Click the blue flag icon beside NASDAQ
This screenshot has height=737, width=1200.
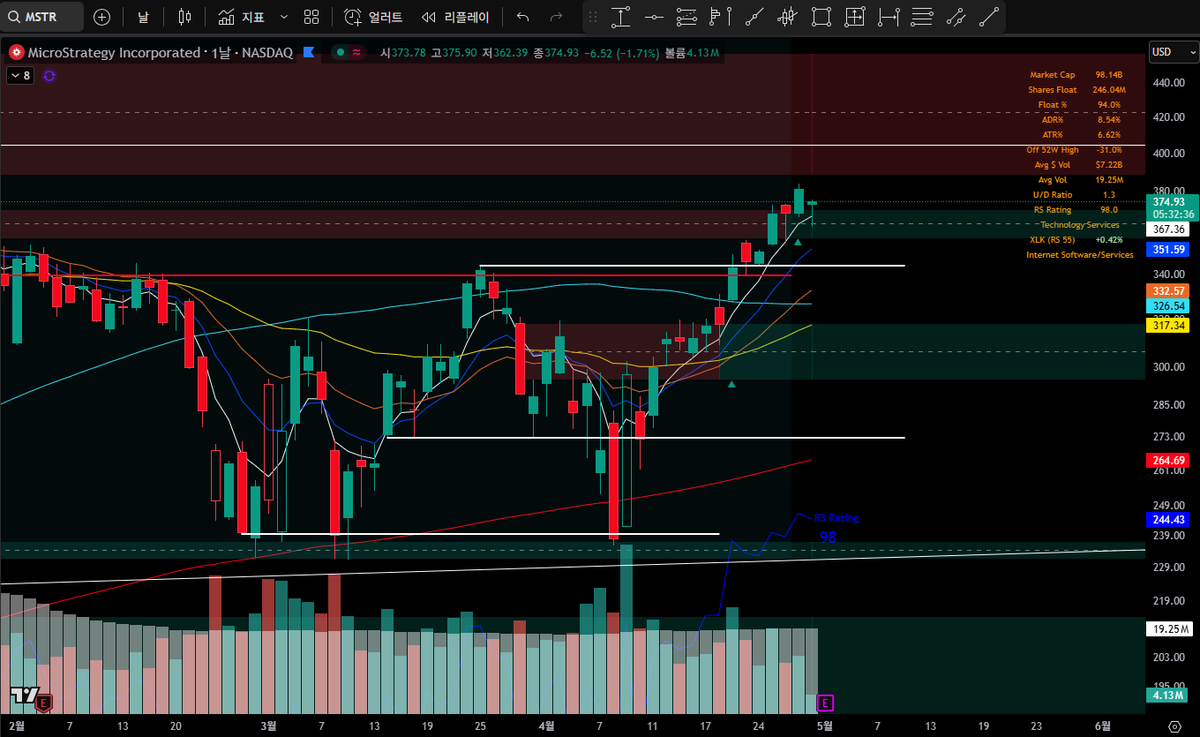tap(309, 52)
